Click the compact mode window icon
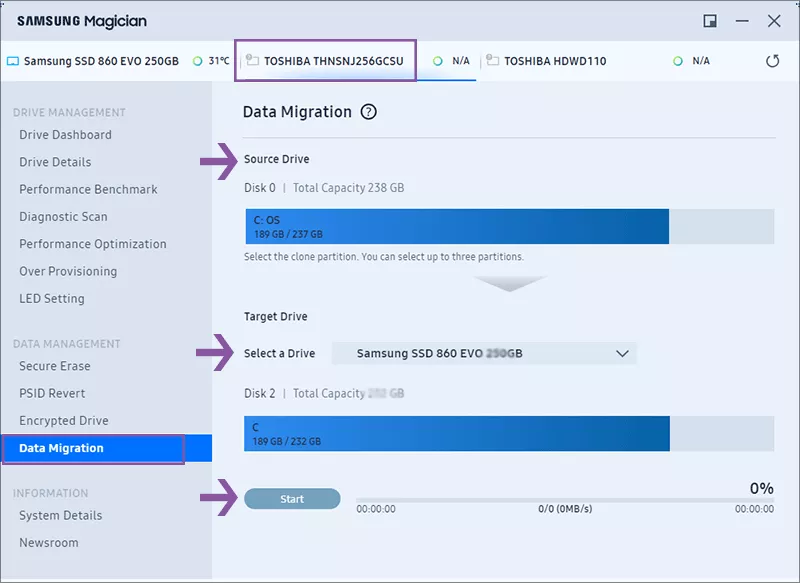Image resolution: width=800 pixels, height=583 pixels. pyautogui.click(x=710, y=21)
